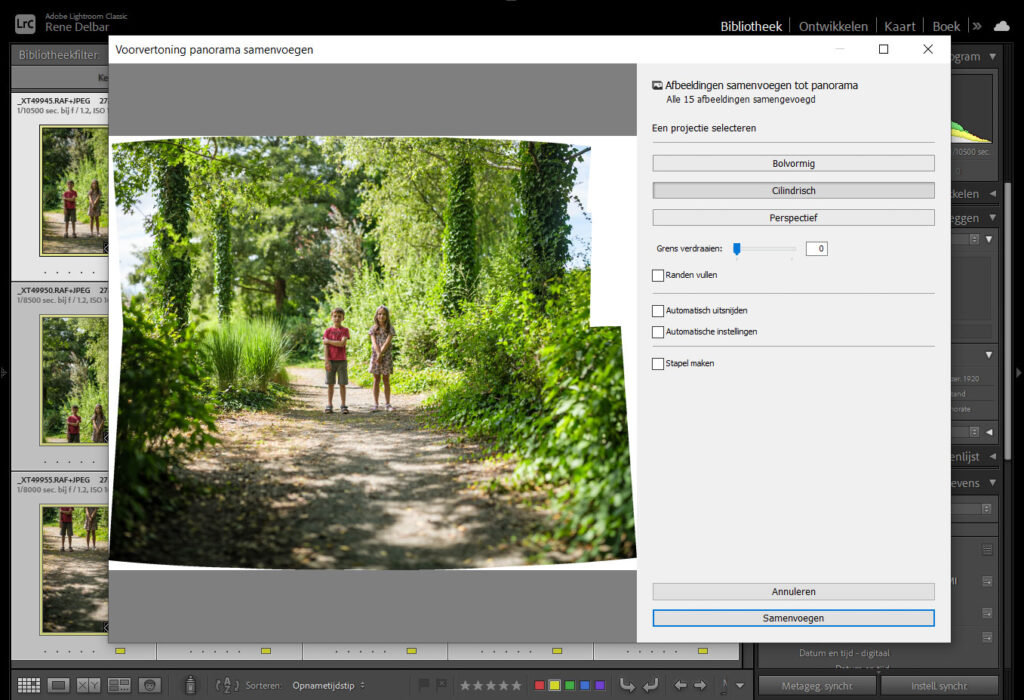Adjust the Grens verdraaien slider

[737, 249]
